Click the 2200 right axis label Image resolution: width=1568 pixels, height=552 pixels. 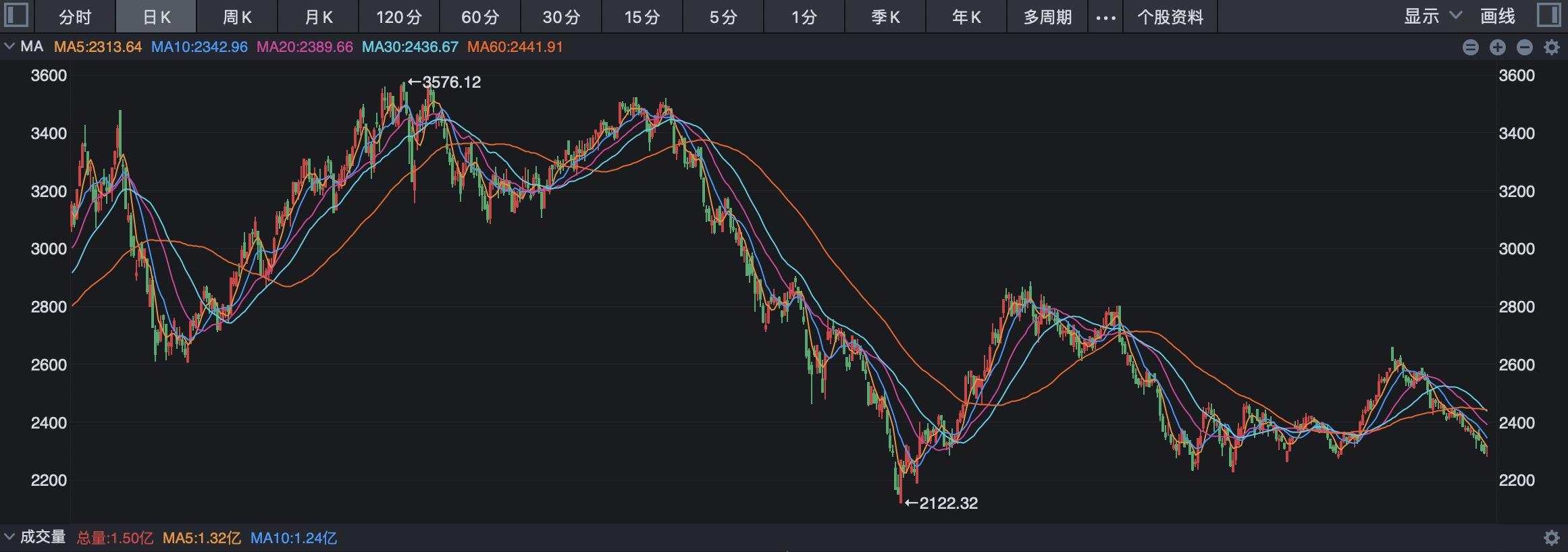tap(1517, 480)
